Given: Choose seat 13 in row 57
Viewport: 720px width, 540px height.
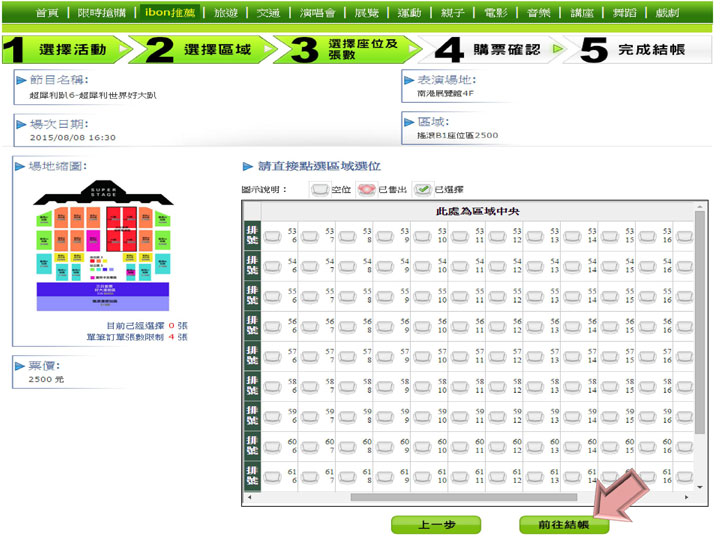Looking at the screenshot, I should pos(535,357).
